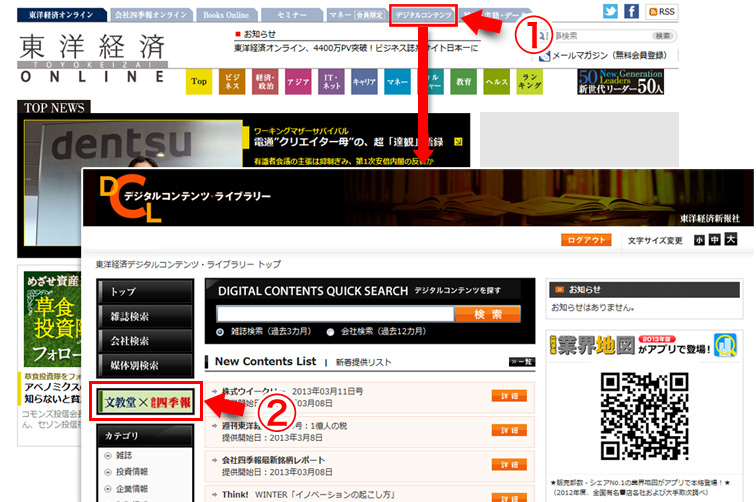Click the DCL library logo
The image size is (756, 502).
tap(185, 198)
